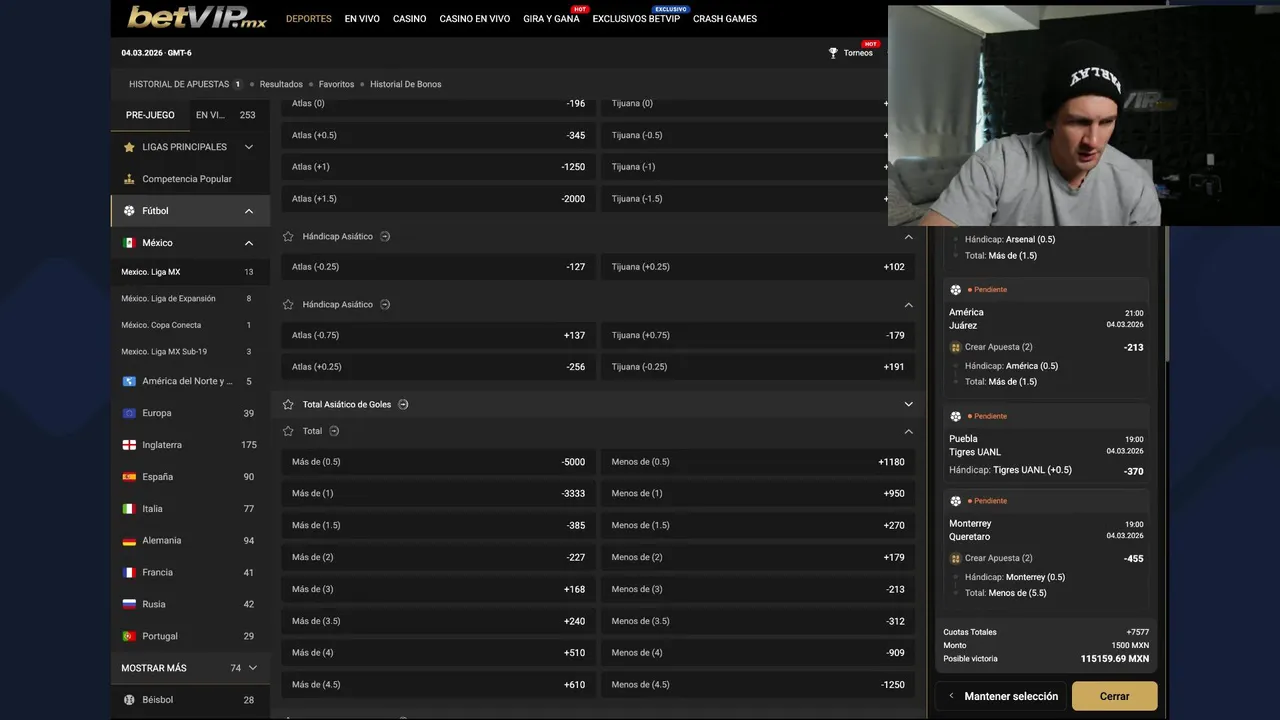Viewport: 1280px width, 720px height.
Task: Open Exclusivos BetVIP menu
Action: pyautogui.click(x=636, y=19)
